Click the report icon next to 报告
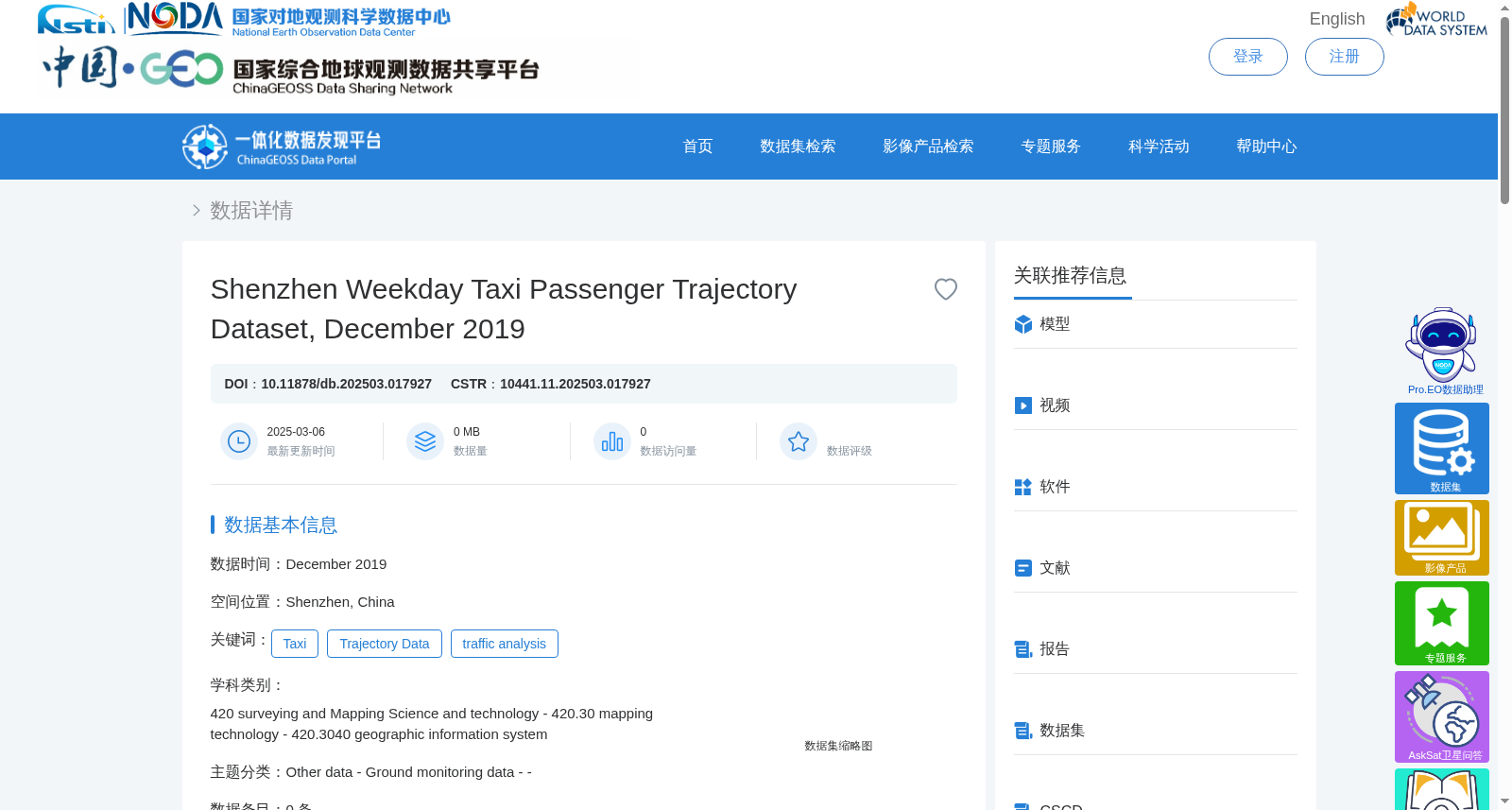1512x810 pixels. pyautogui.click(x=1022, y=649)
